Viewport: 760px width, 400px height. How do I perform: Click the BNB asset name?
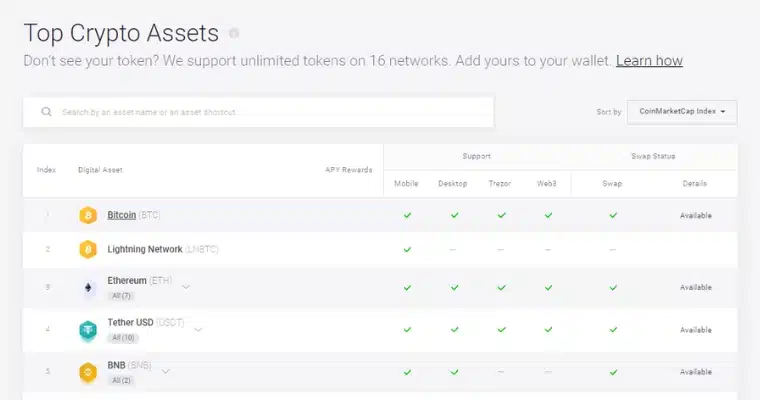pos(116,365)
